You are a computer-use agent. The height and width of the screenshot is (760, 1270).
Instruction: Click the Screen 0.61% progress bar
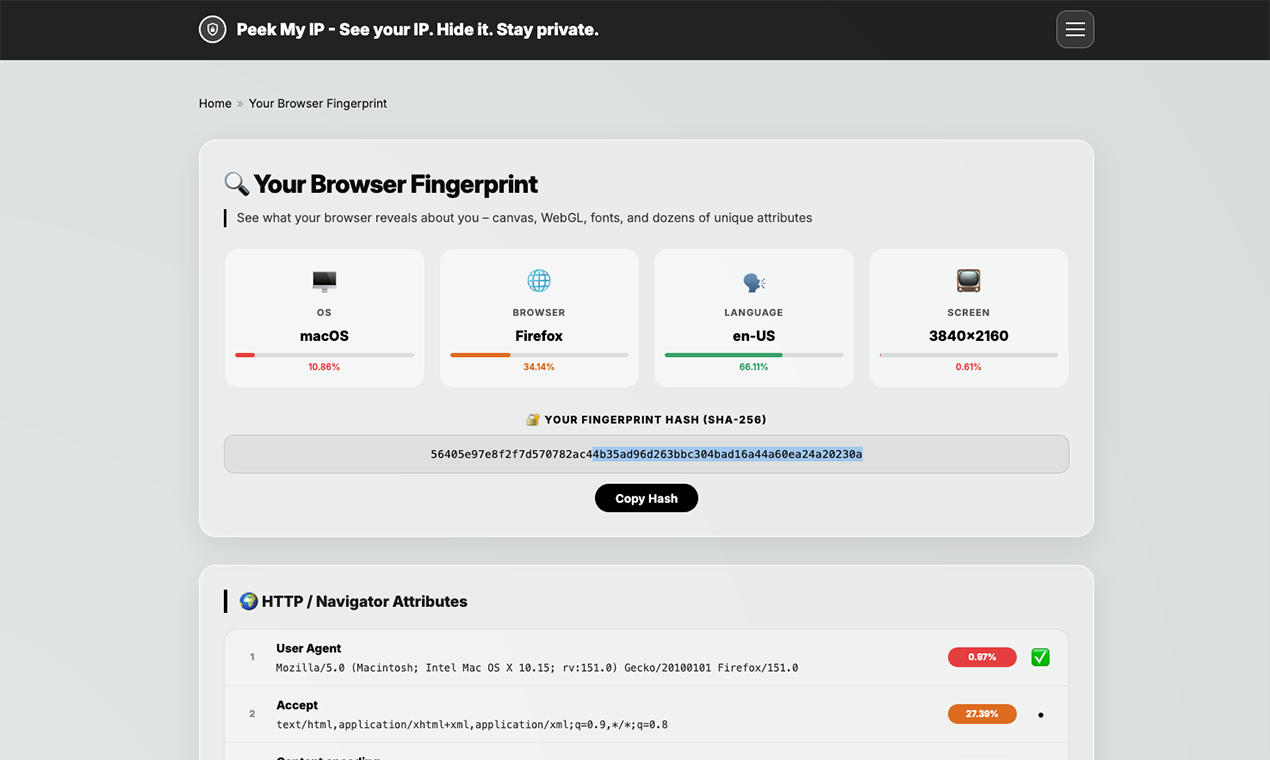[969, 355]
